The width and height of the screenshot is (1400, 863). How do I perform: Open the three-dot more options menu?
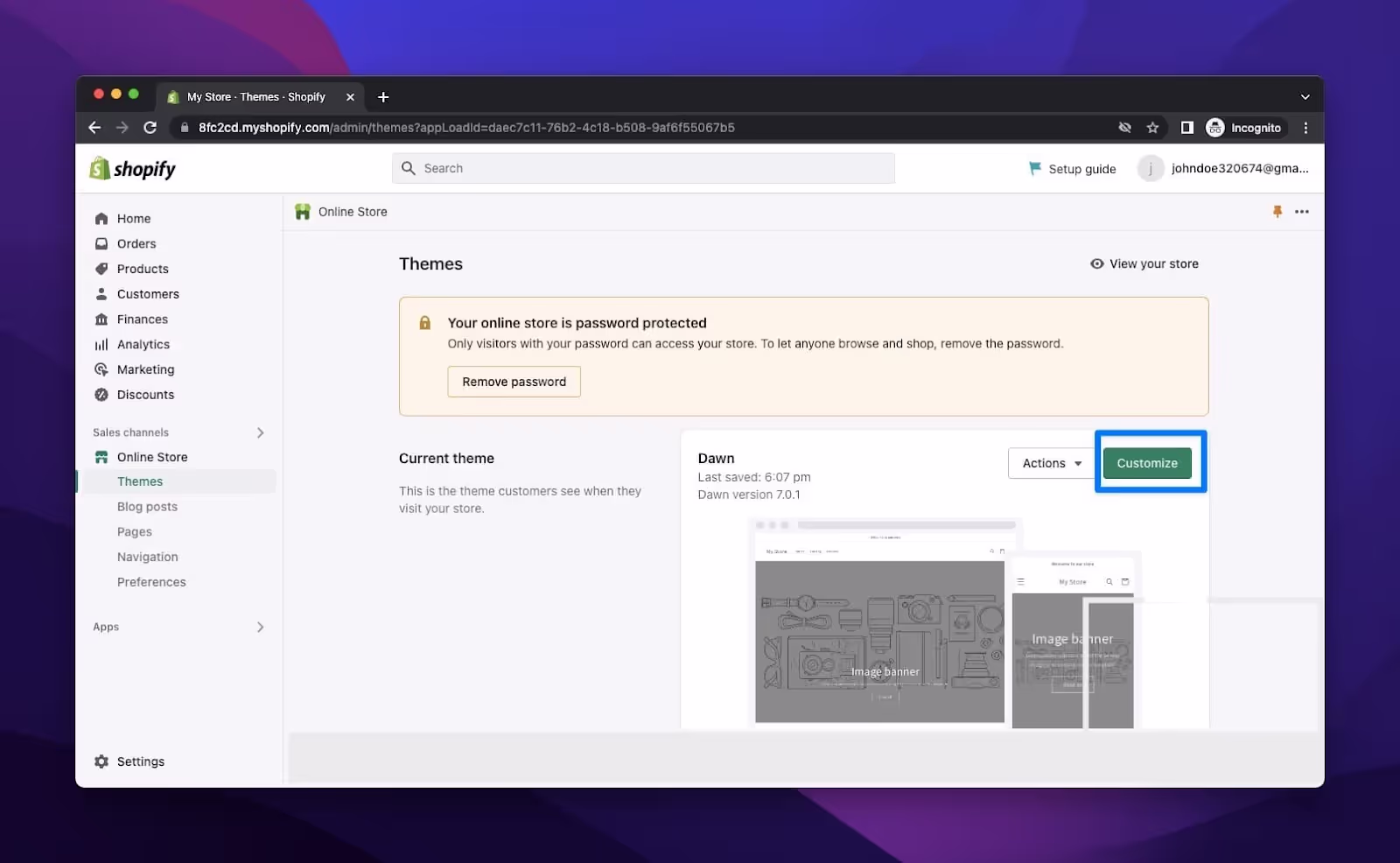pyautogui.click(x=1302, y=212)
